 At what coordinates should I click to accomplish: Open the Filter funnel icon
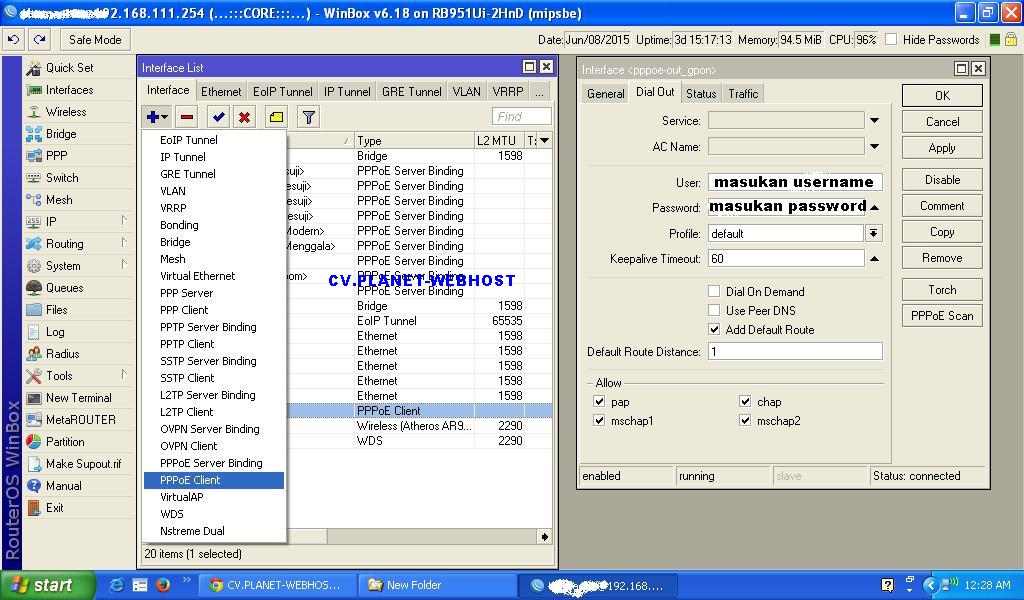(x=309, y=117)
